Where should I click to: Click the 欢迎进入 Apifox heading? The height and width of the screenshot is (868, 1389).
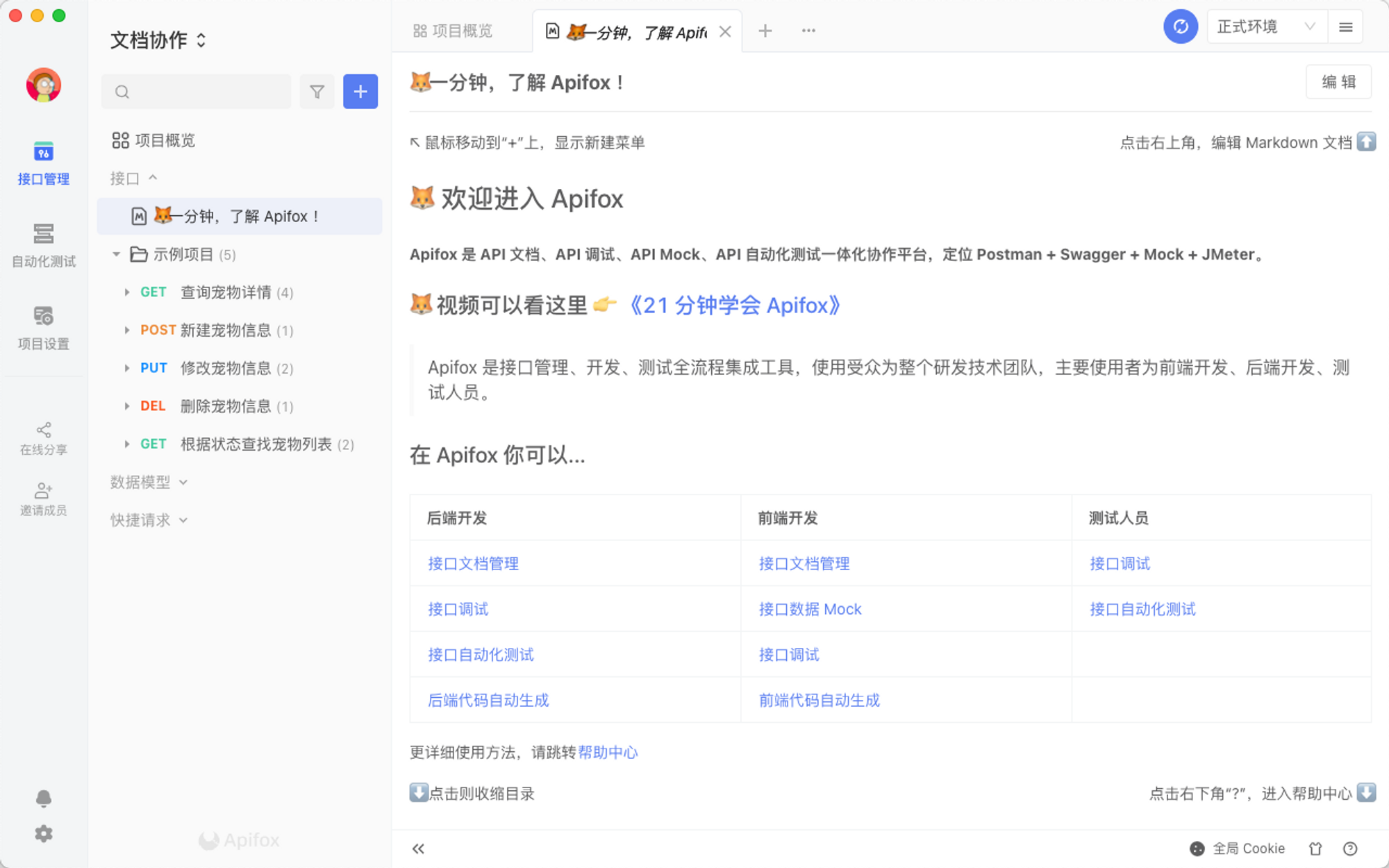(x=517, y=199)
